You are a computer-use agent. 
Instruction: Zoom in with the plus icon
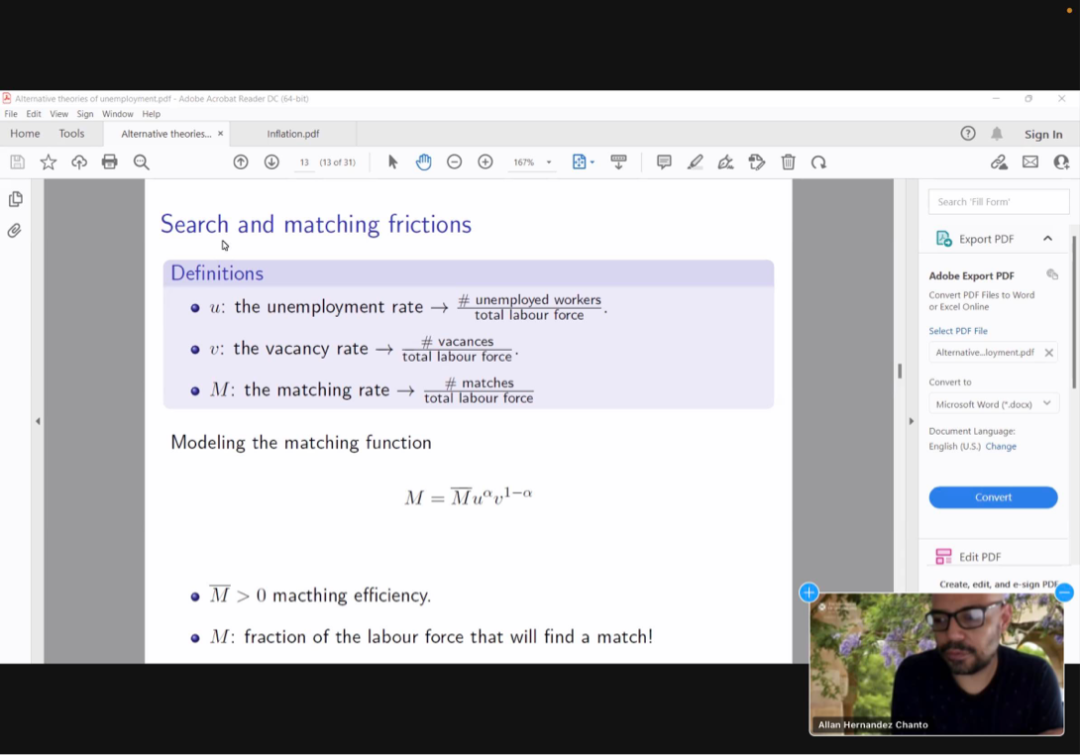pyautogui.click(x=485, y=162)
